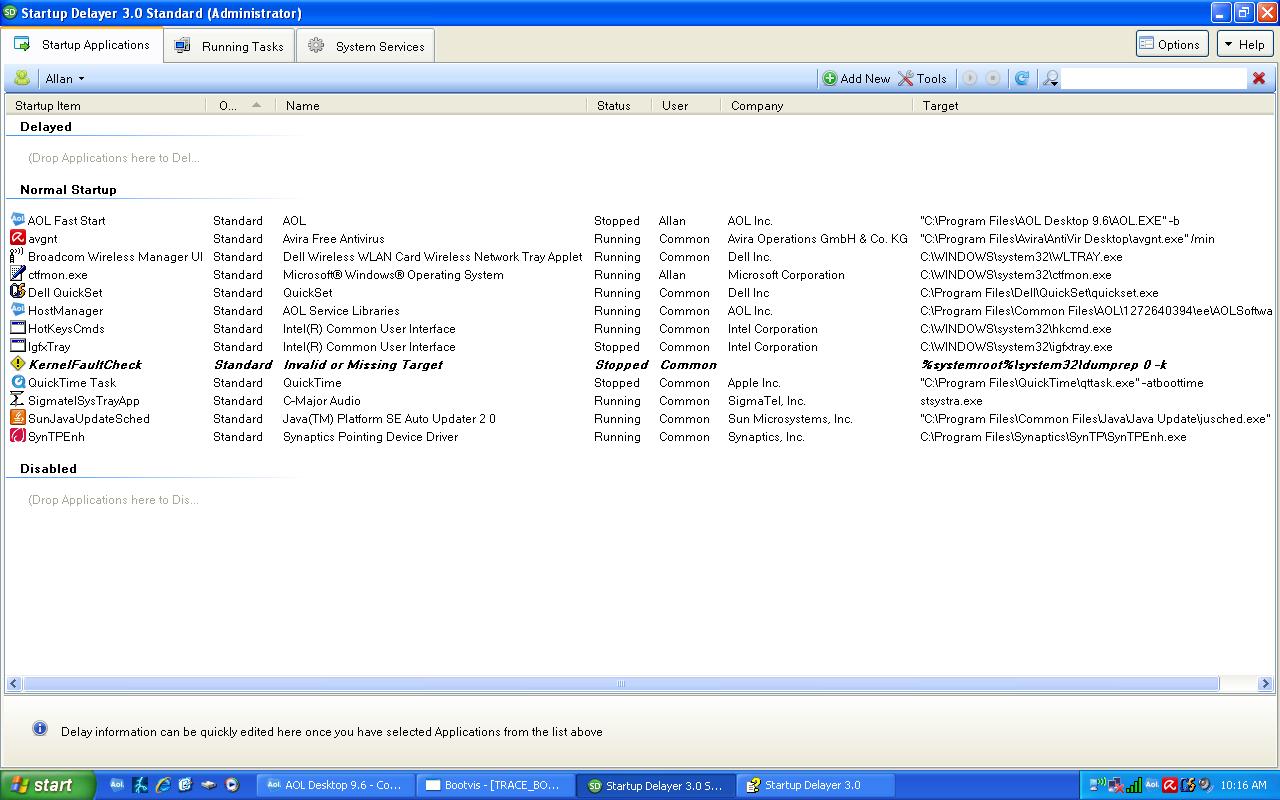Click the SigmatelSysTrayApp sigma icon
Screen dimensions: 1280x800
18,400
